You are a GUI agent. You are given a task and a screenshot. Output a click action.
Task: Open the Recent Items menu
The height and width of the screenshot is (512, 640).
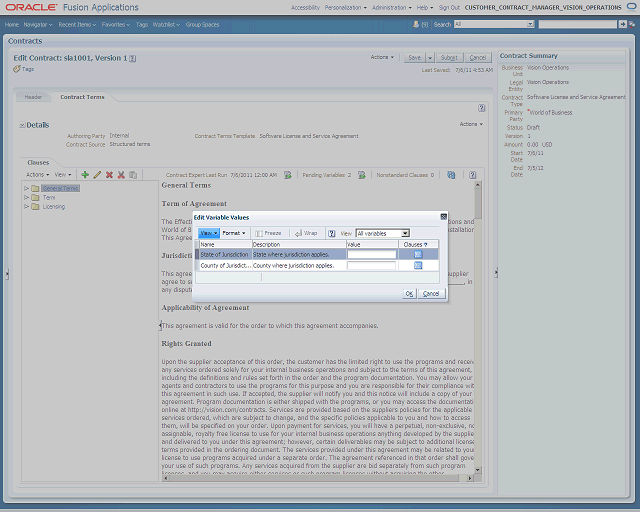tap(77, 24)
